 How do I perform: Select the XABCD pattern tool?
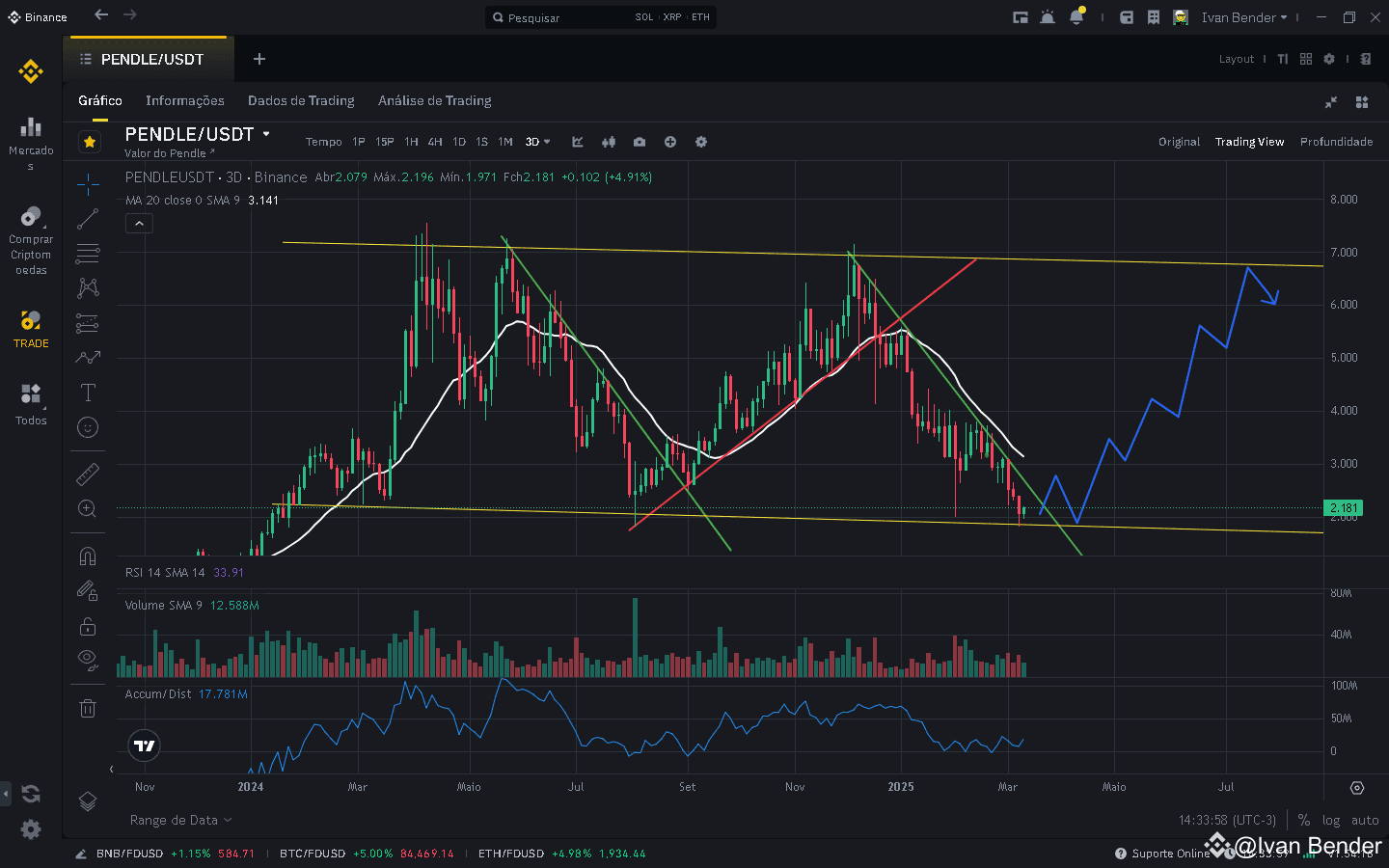(88, 286)
